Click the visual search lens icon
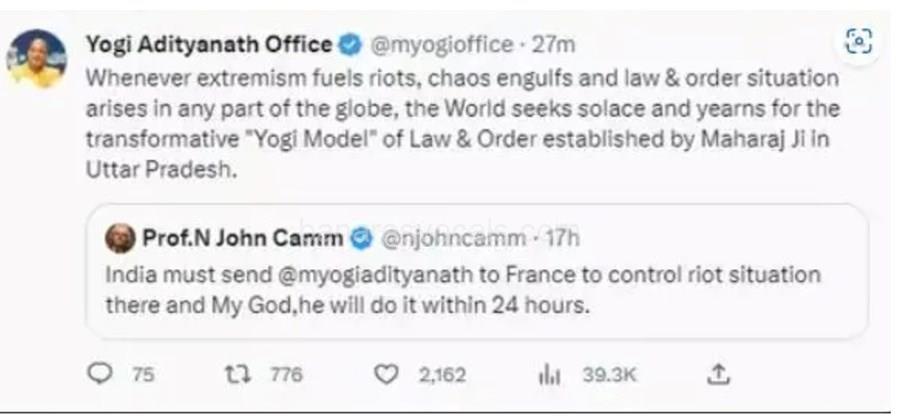The height and width of the screenshot is (418, 900). tap(858, 41)
